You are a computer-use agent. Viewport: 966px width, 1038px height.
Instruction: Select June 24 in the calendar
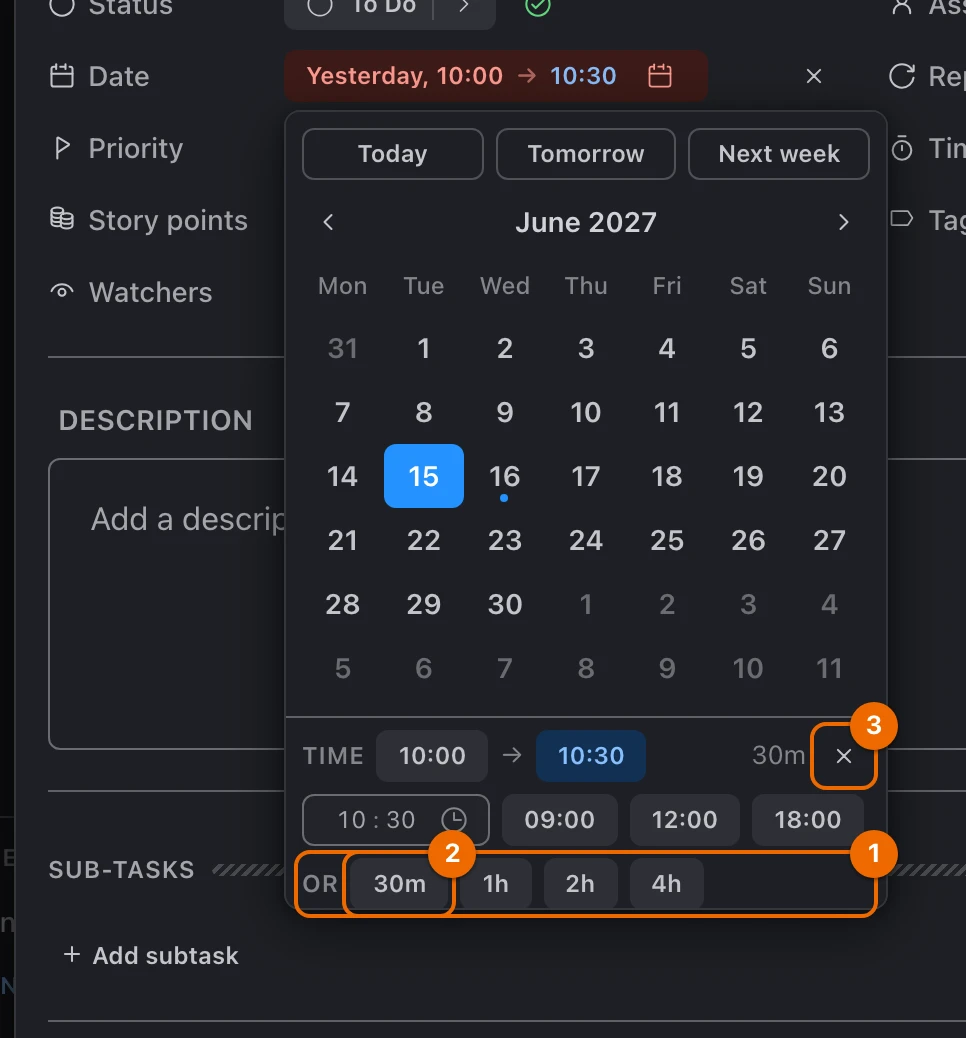tap(586, 540)
